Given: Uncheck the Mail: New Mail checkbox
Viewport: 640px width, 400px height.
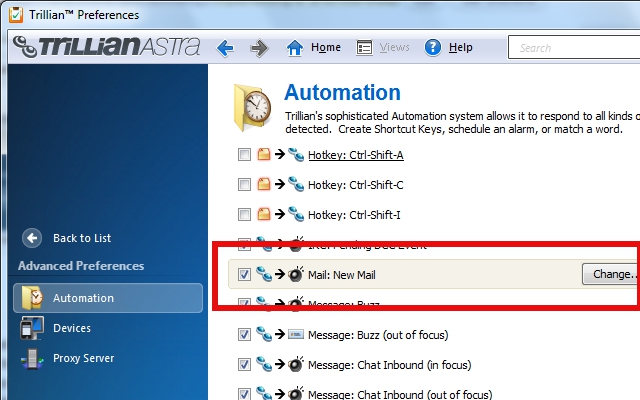Looking at the screenshot, I should 244,274.
